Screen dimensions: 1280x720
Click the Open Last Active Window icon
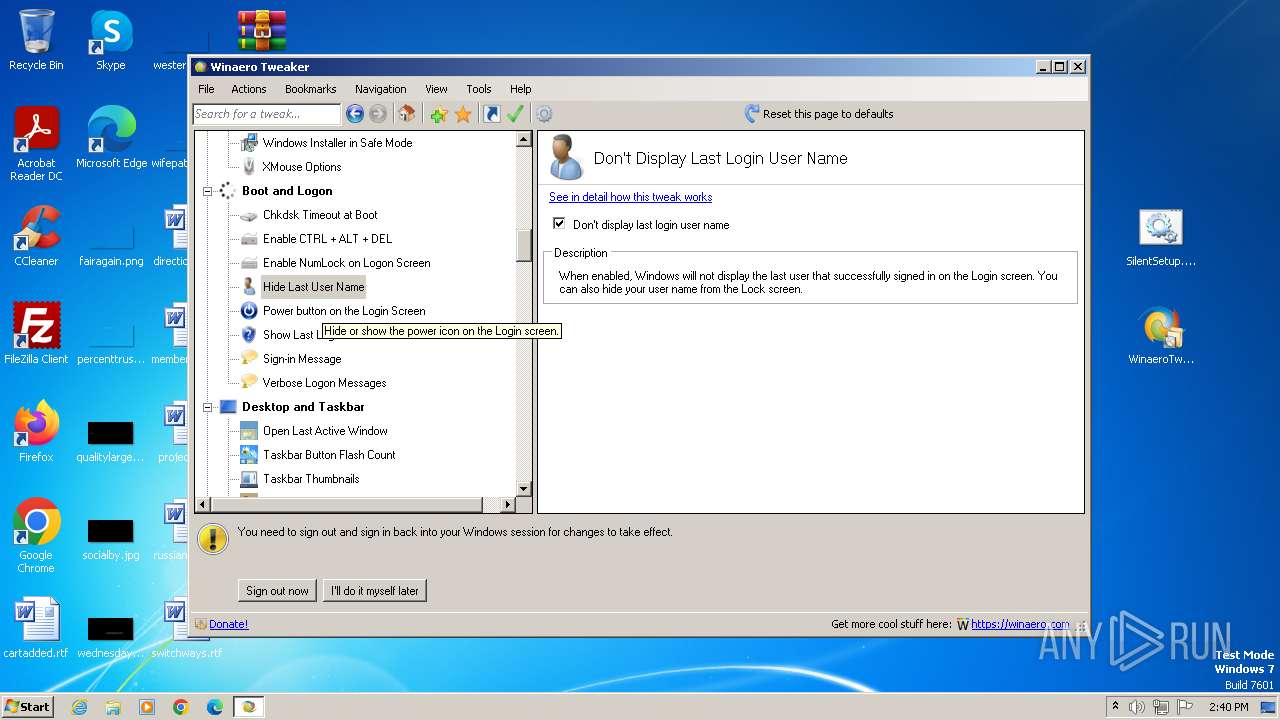pyautogui.click(x=249, y=431)
